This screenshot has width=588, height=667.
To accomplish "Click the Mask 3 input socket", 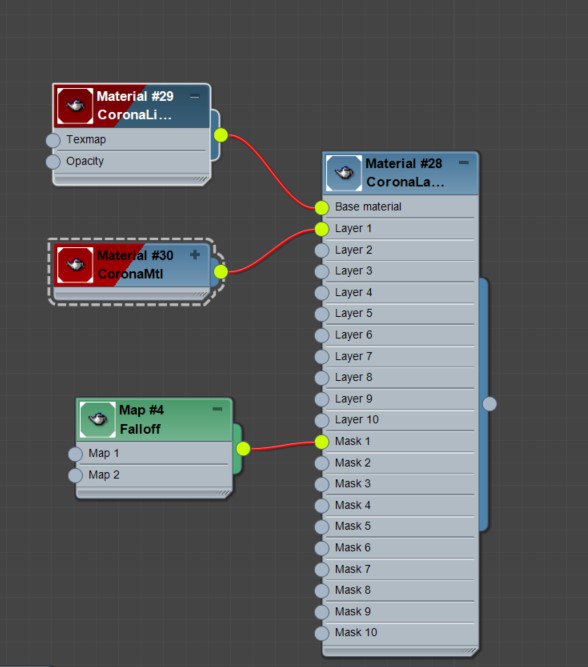I will point(322,485).
